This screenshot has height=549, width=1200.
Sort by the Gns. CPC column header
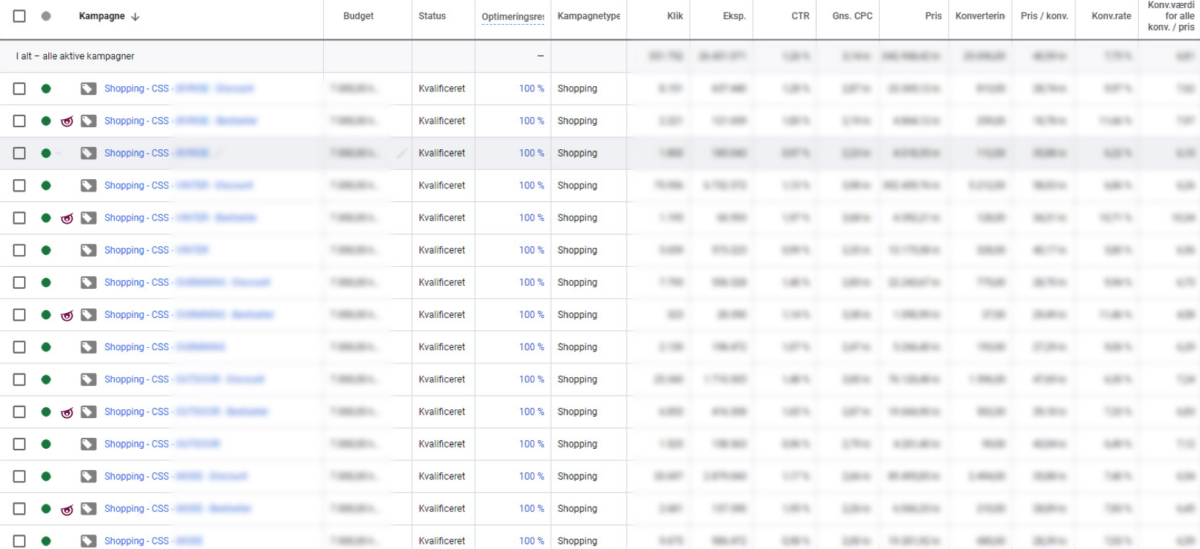point(852,16)
